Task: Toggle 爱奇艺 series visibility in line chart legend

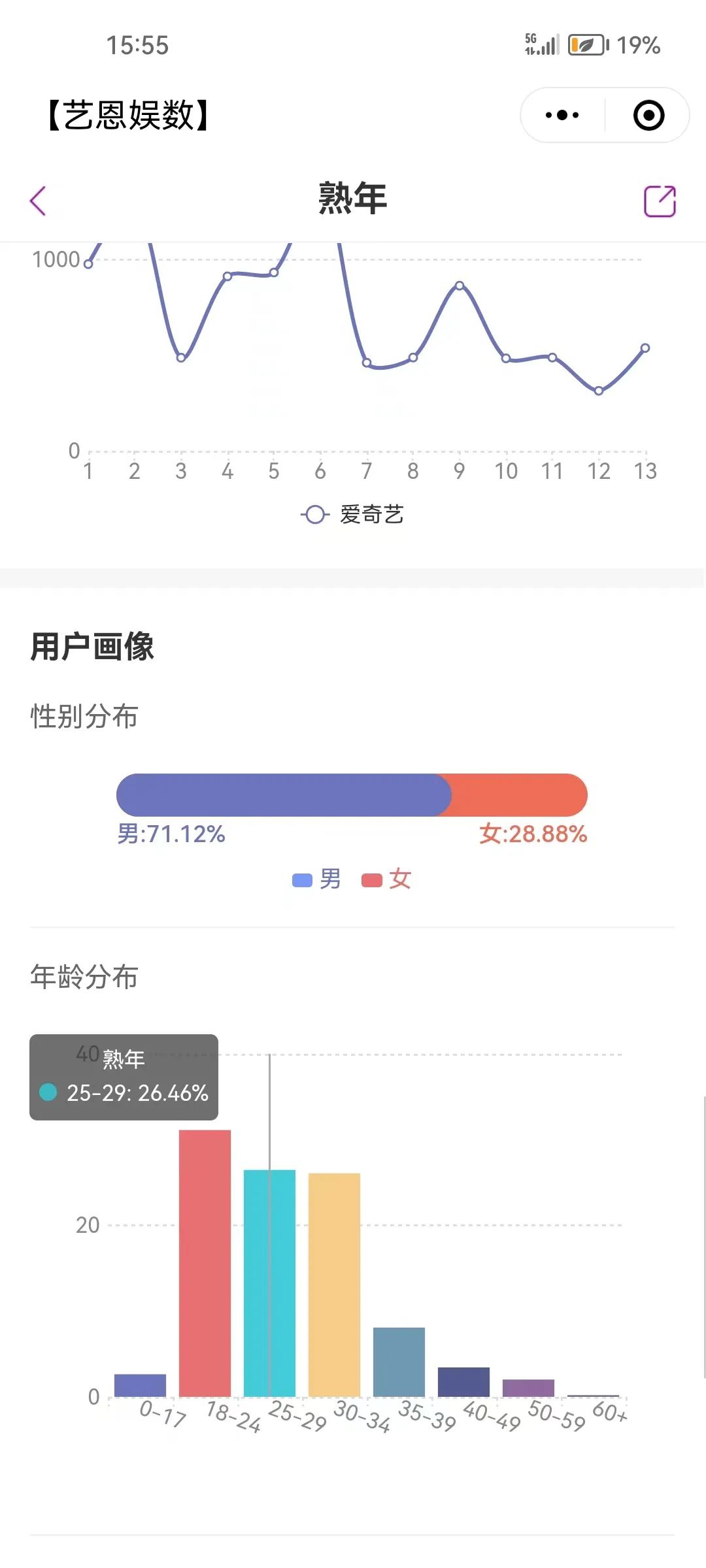Action: coord(356,515)
